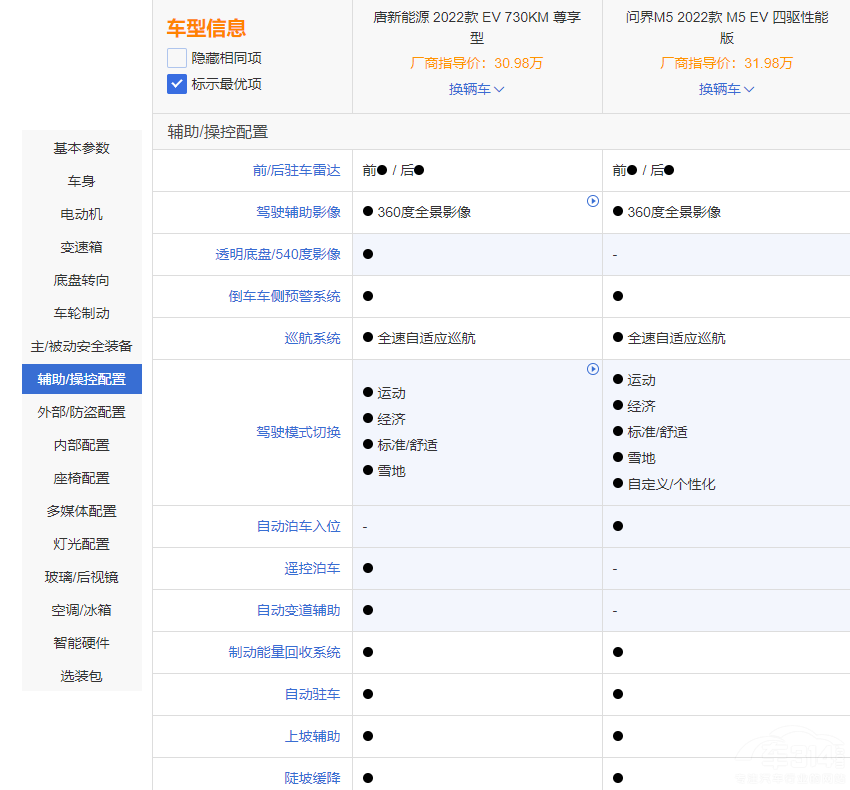
Task: Open 倒车车侧预警系统 explanation link
Action: click(284, 296)
